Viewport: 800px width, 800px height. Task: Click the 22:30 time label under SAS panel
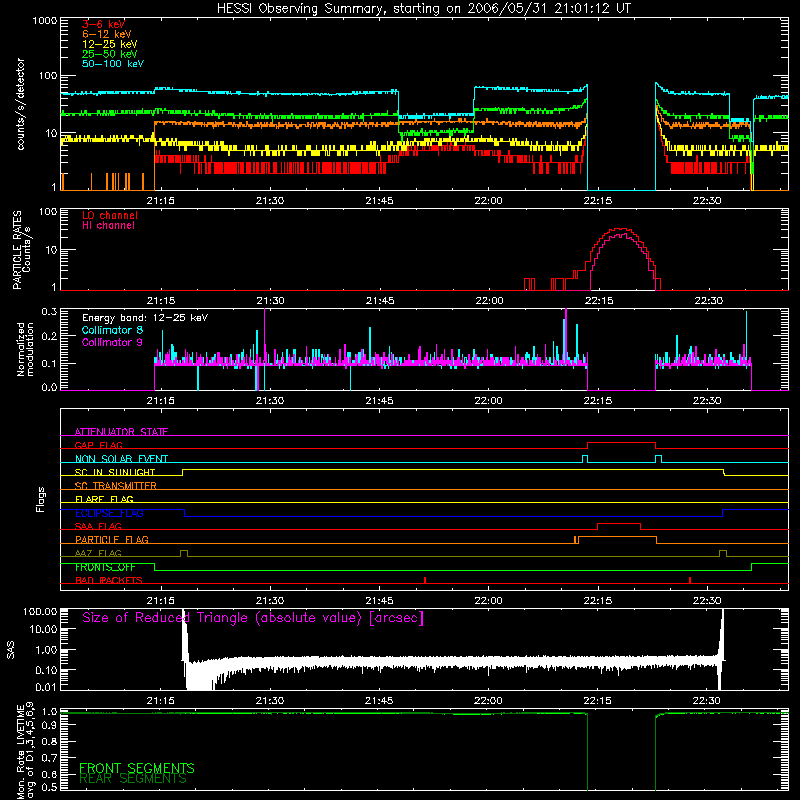(707, 701)
